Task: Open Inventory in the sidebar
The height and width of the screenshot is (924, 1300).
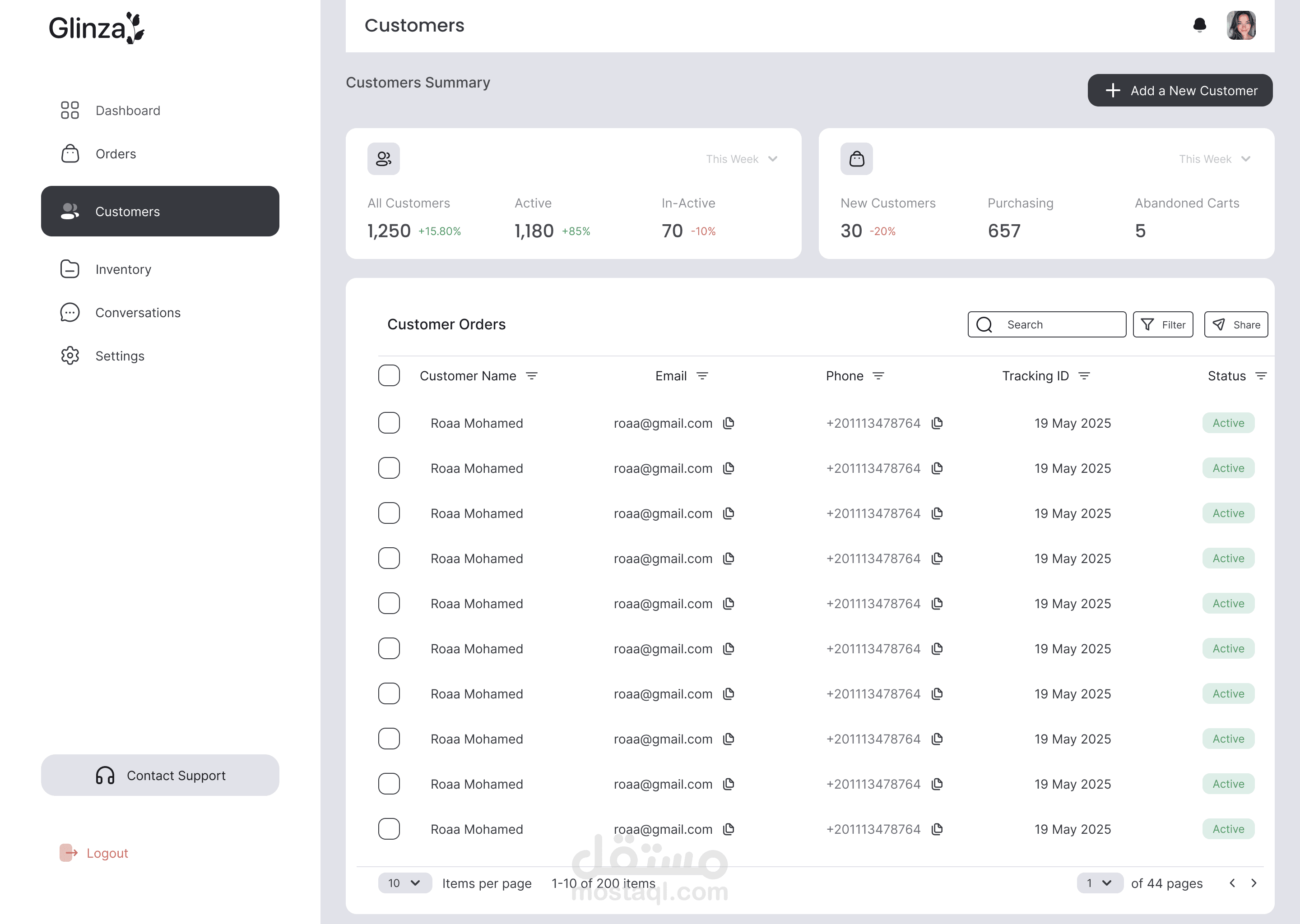Action: (106, 269)
